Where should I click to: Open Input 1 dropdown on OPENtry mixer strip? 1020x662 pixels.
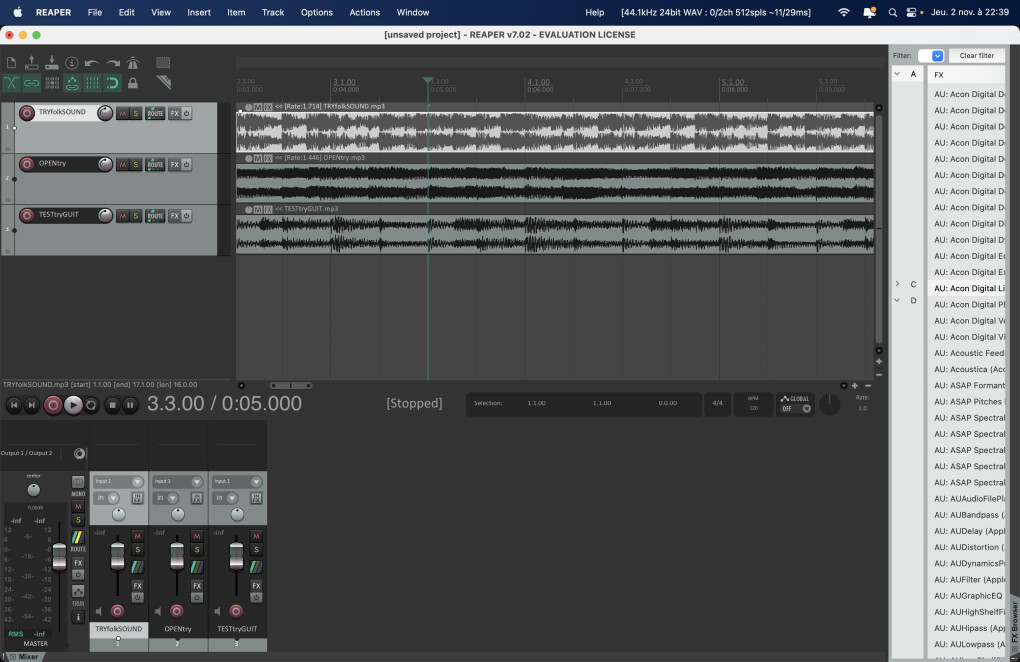tap(178, 482)
